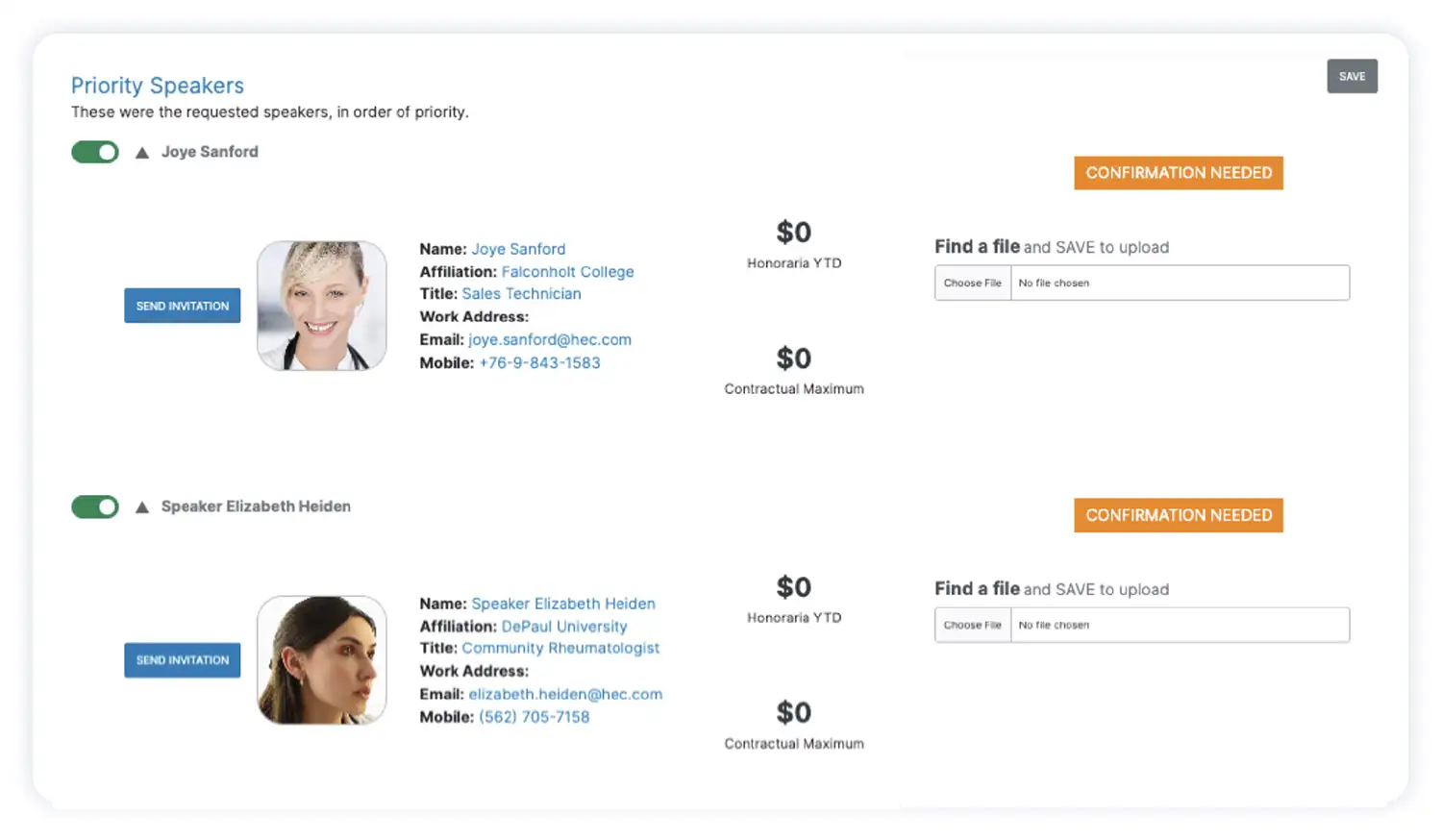Image resolution: width=1442 pixels, height=840 pixels.
Task: Toggle off Joye Sanford speaker switch
Action: [x=95, y=152]
